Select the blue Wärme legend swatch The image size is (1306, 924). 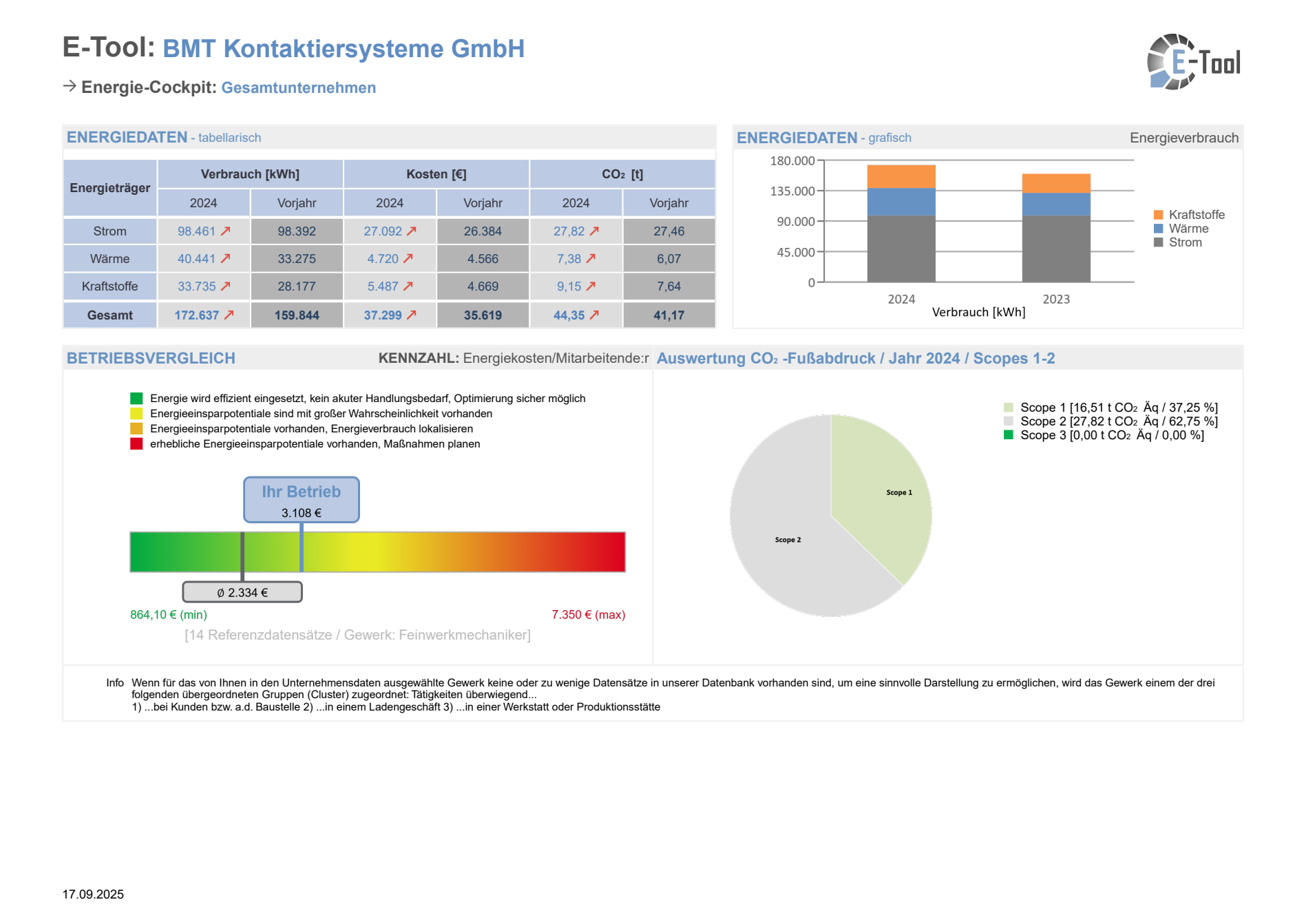coord(1159,229)
